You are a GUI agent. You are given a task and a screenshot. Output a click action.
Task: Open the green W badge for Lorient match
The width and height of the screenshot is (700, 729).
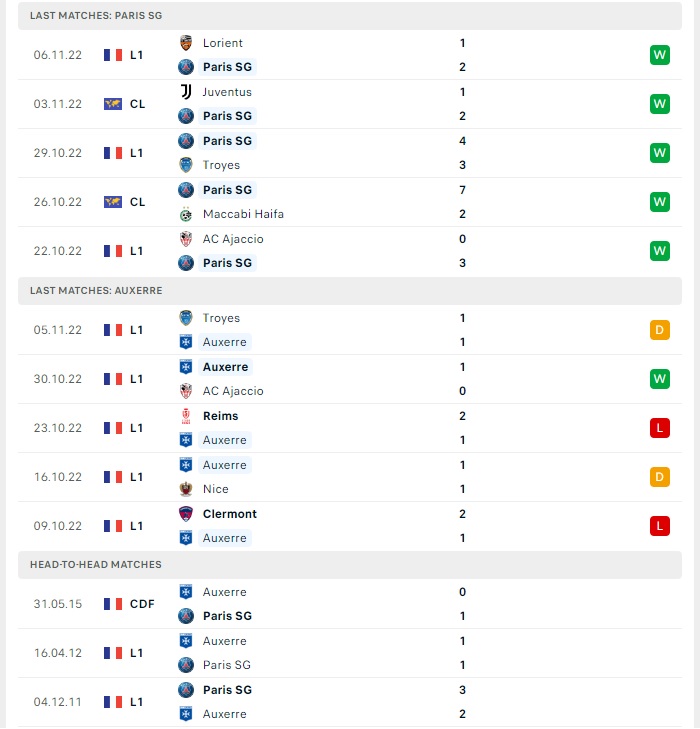660,55
